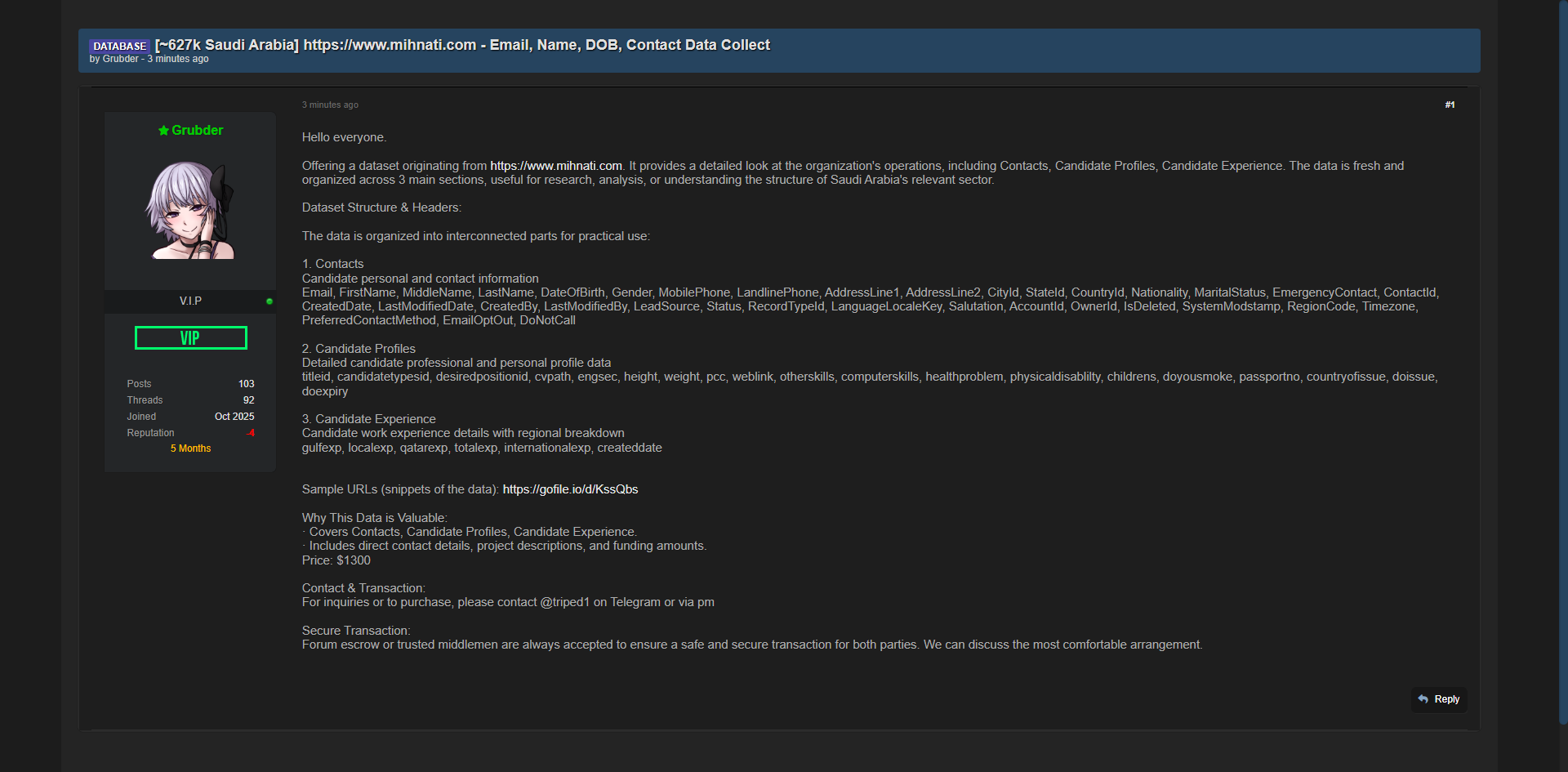
Task: Click the page's vertical scrollbar
Action: pyautogui.click(x=1562, y=359)
